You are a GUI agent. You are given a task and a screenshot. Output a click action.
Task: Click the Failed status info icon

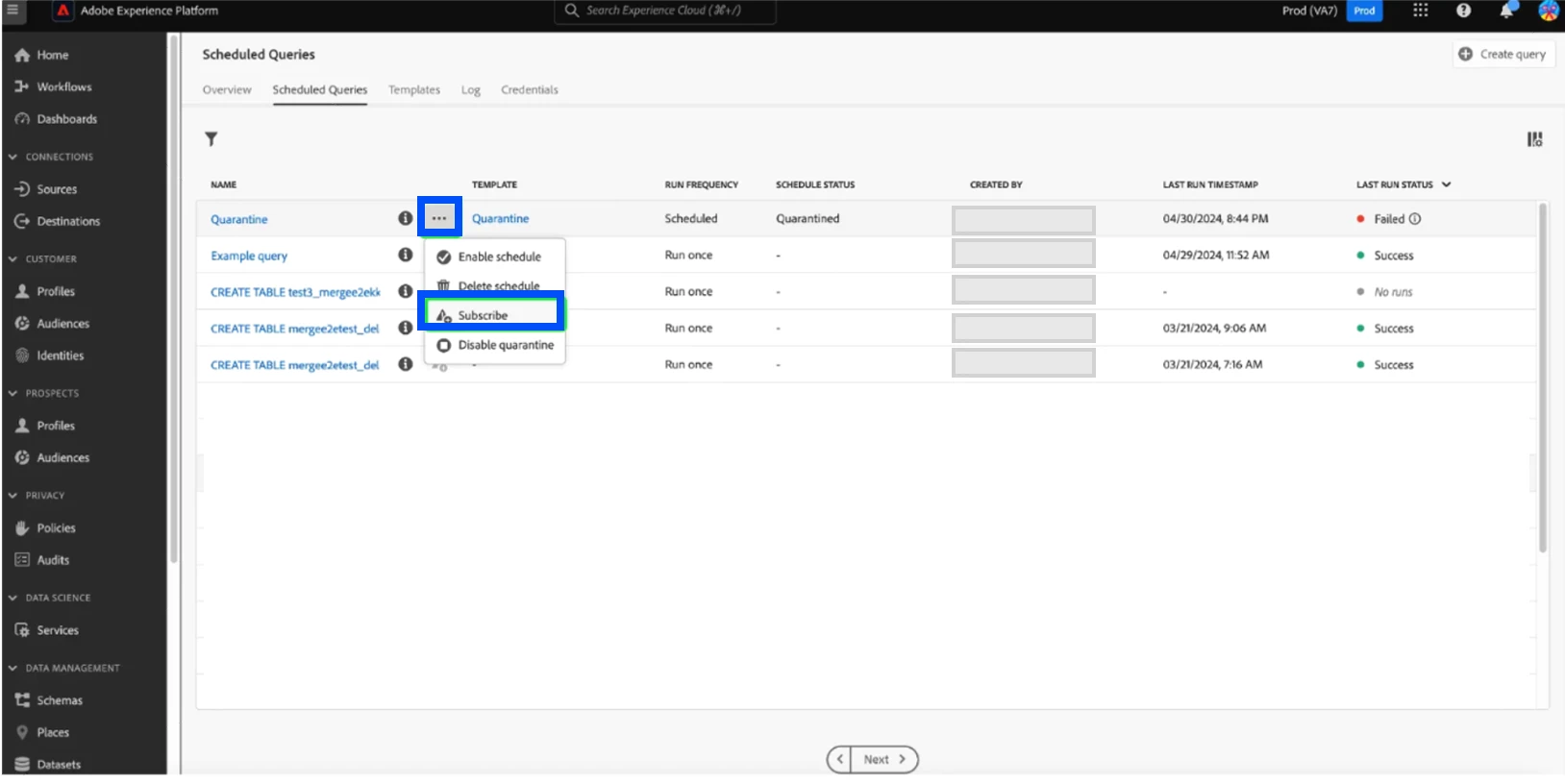[x=1415, y=219]
